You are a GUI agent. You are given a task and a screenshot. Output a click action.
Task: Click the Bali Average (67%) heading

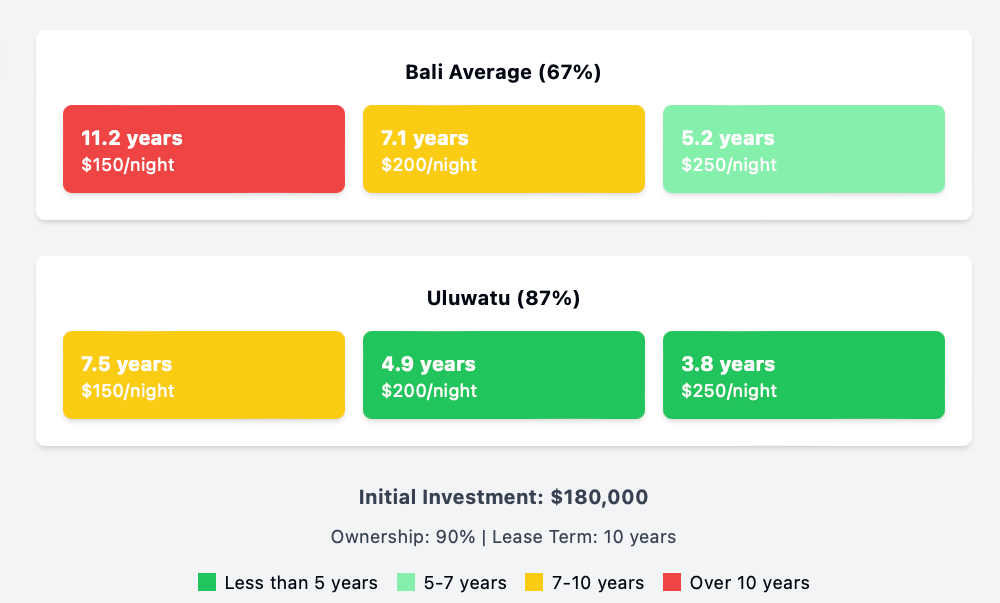coord(503,72)
